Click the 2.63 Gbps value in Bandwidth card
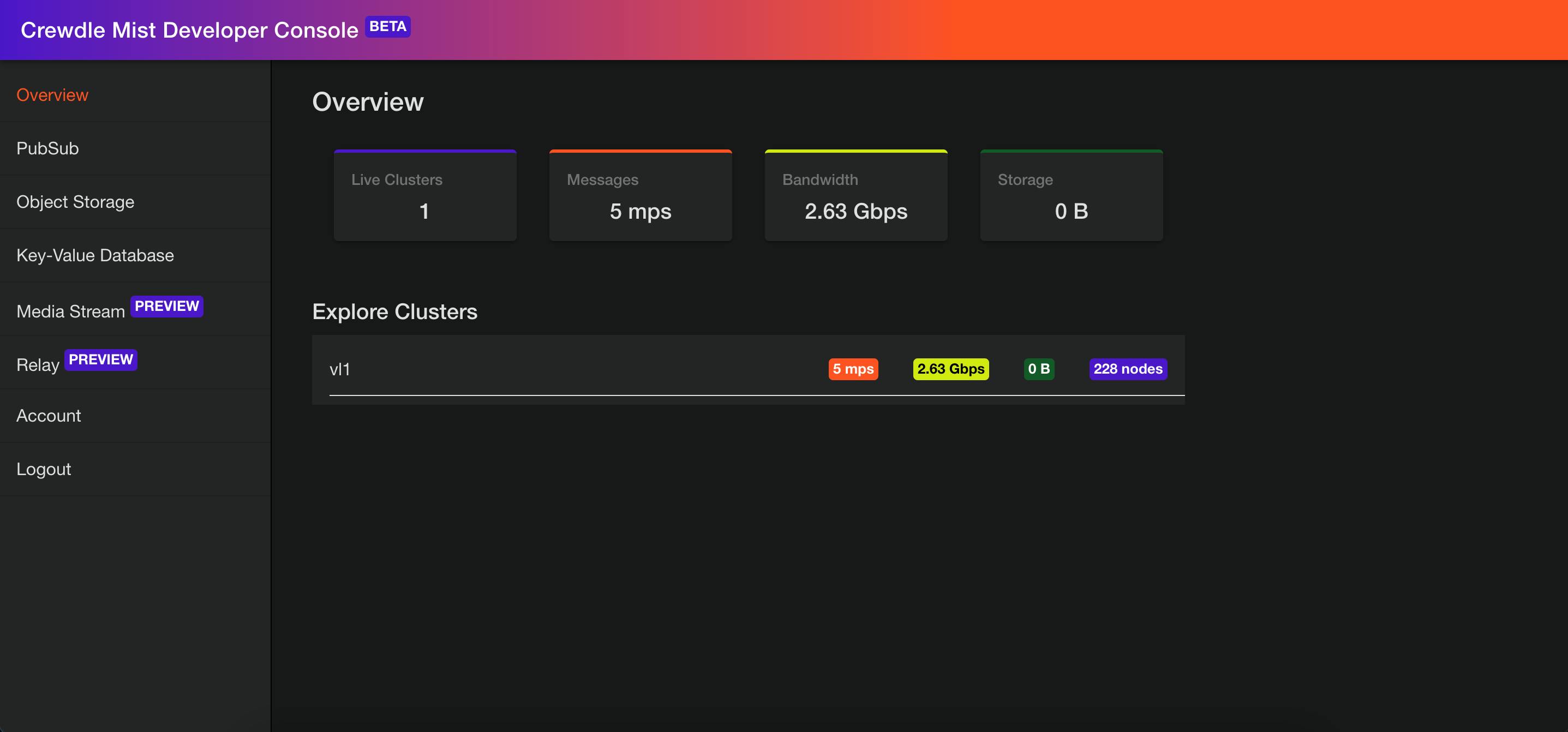The width and height of the screenshot is (1568, 732). pos(856,212)
